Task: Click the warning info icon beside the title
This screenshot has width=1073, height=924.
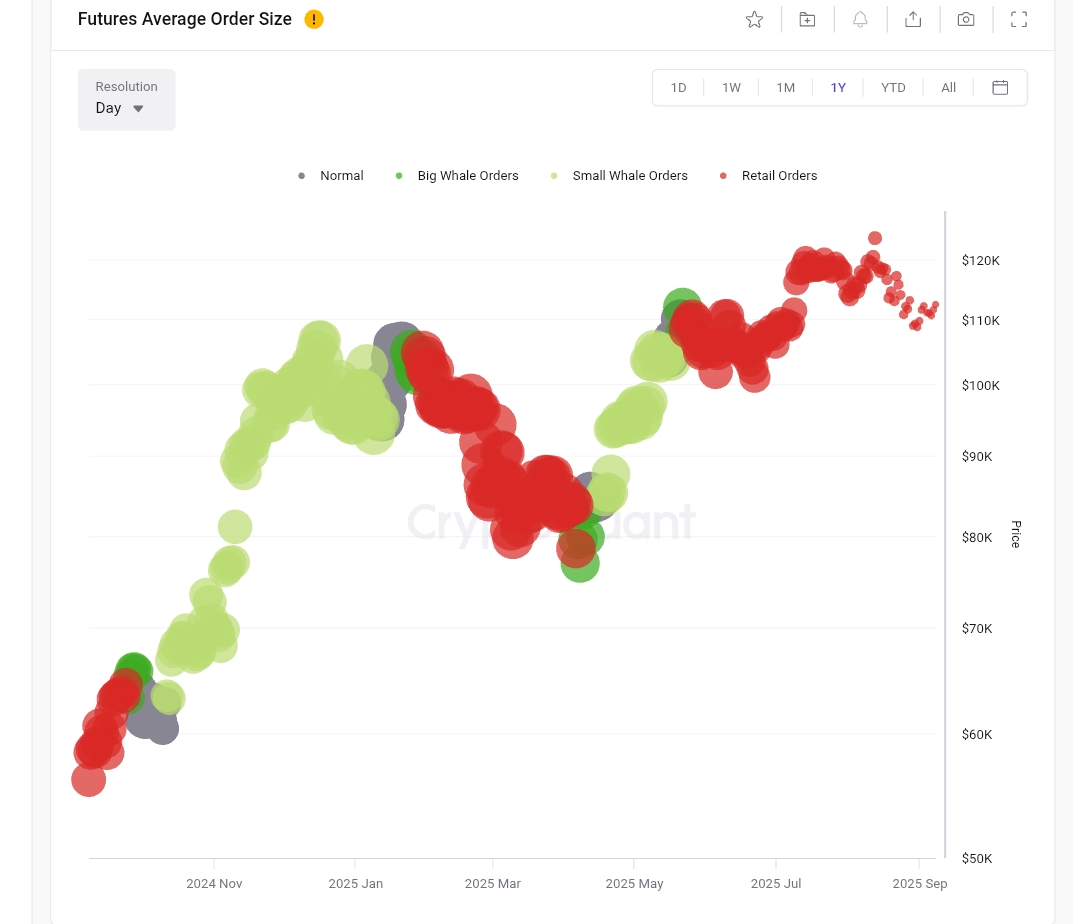Action: pyautogui.click(x=313, y=19)
